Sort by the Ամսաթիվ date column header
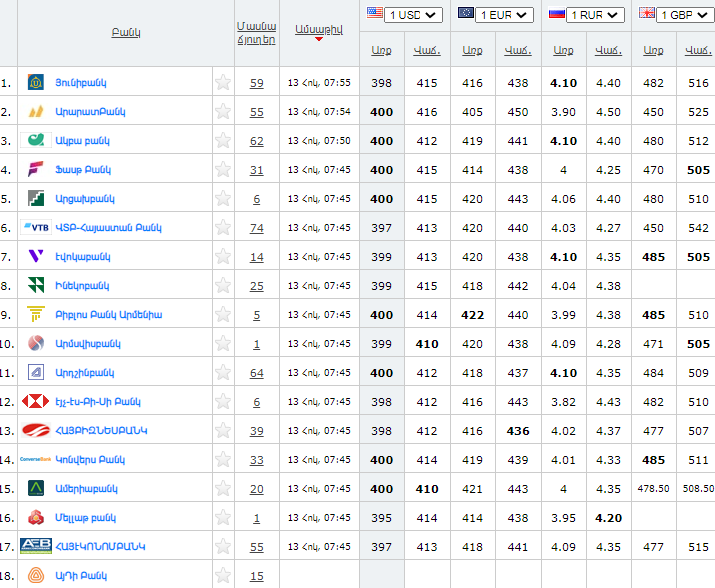 [319, 30]
